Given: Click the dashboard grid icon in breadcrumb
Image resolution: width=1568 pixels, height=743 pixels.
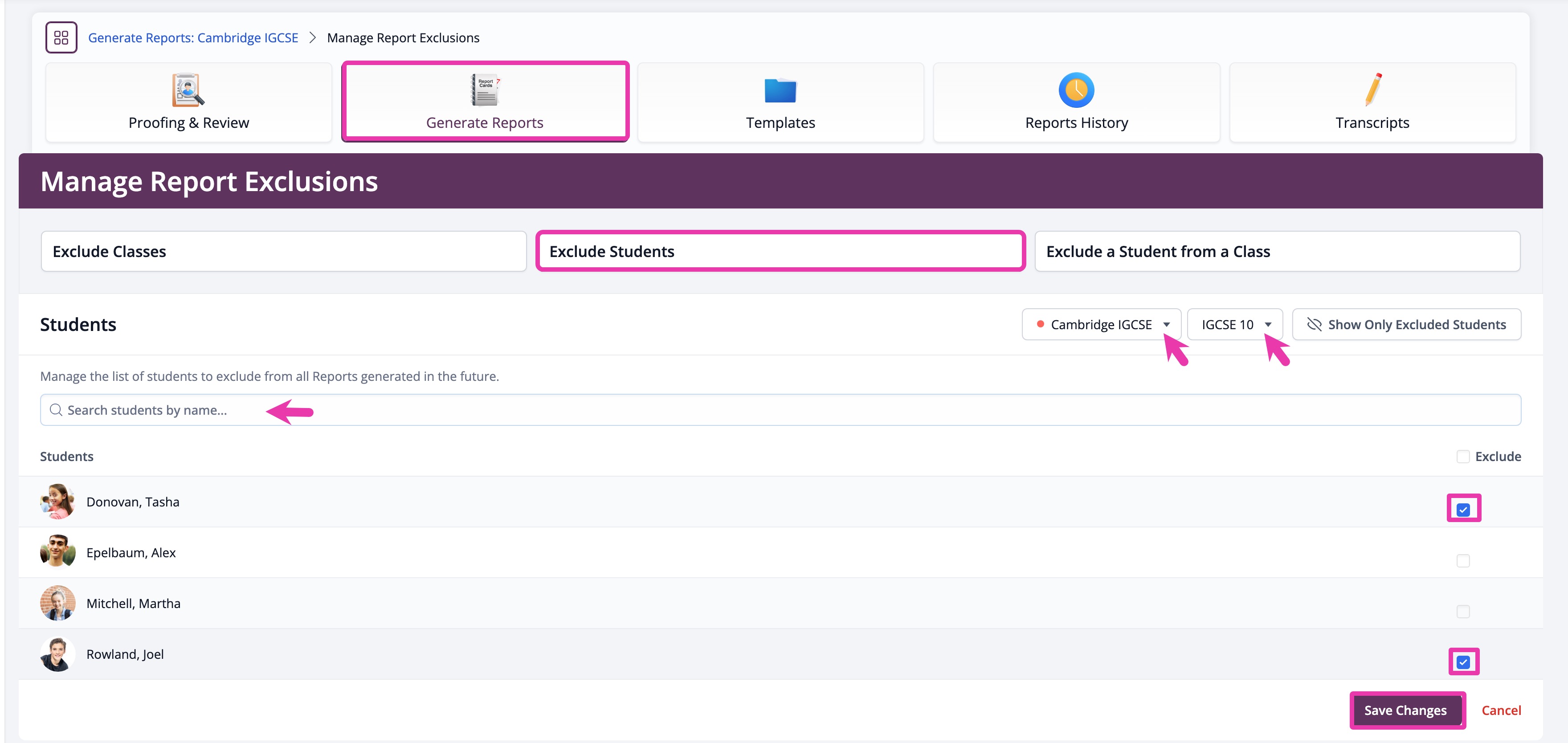Looking at the screenshot, I should coord(61,38).
